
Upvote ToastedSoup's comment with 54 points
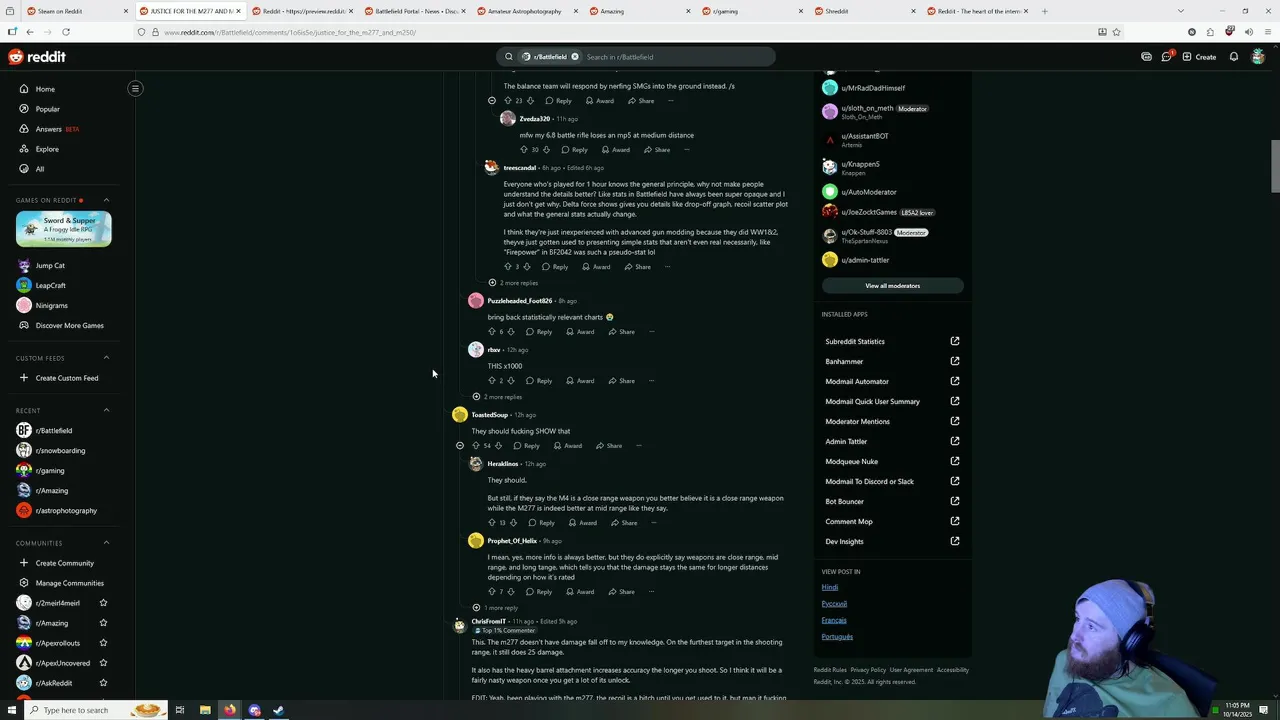pyautogui.click(x=475, y=446)
